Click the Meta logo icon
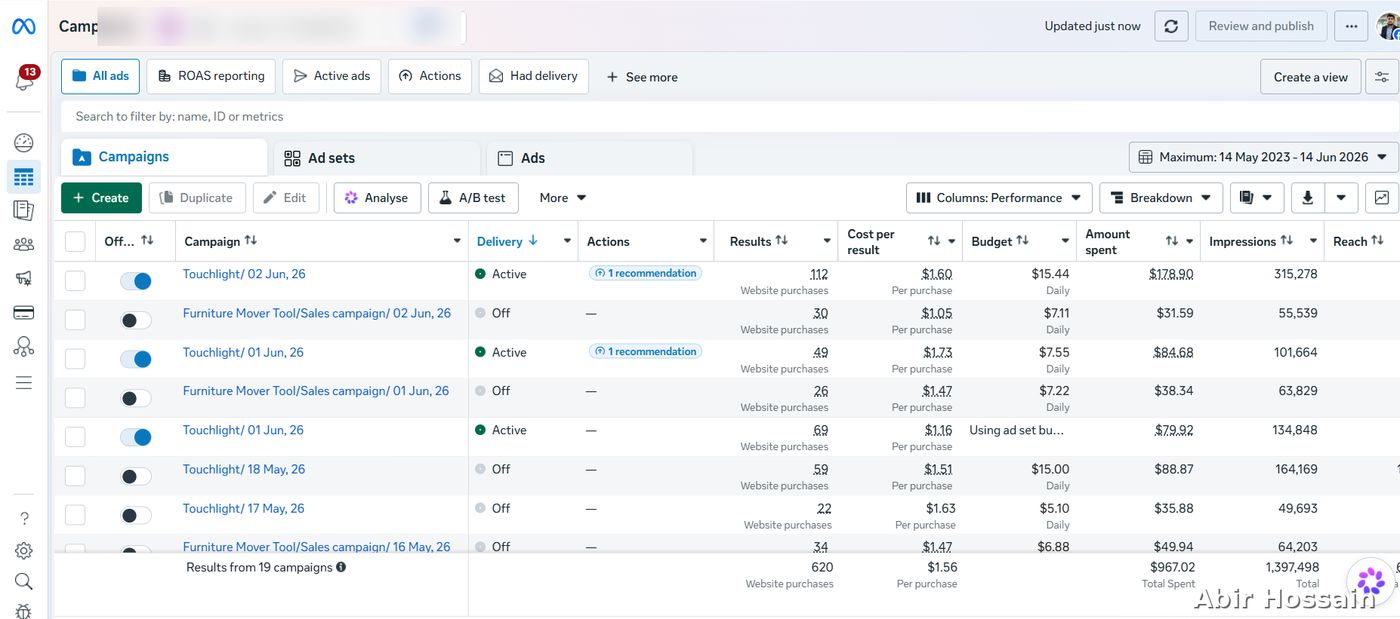Screen dimensions: 1400x619 (23, 27)
